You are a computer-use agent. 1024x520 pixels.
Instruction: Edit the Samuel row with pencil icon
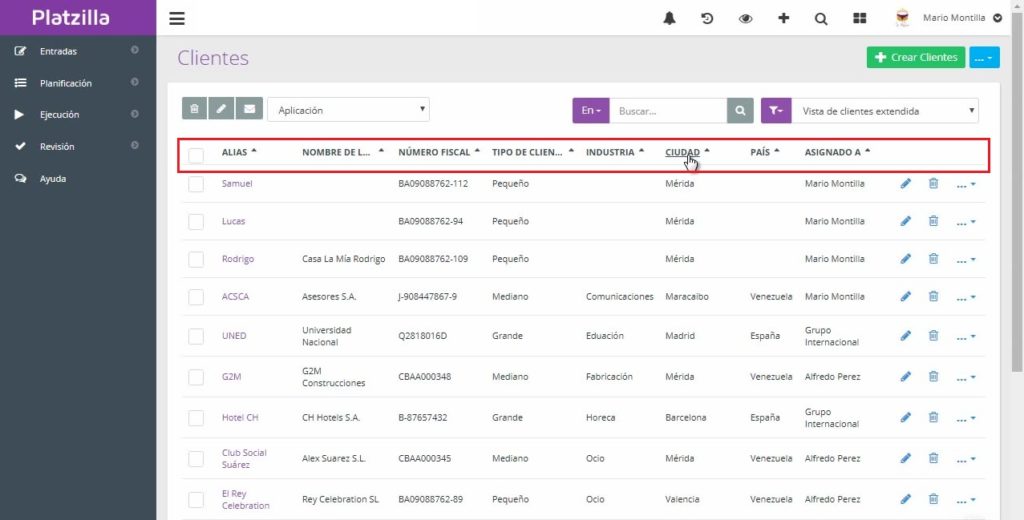(906, 184)
